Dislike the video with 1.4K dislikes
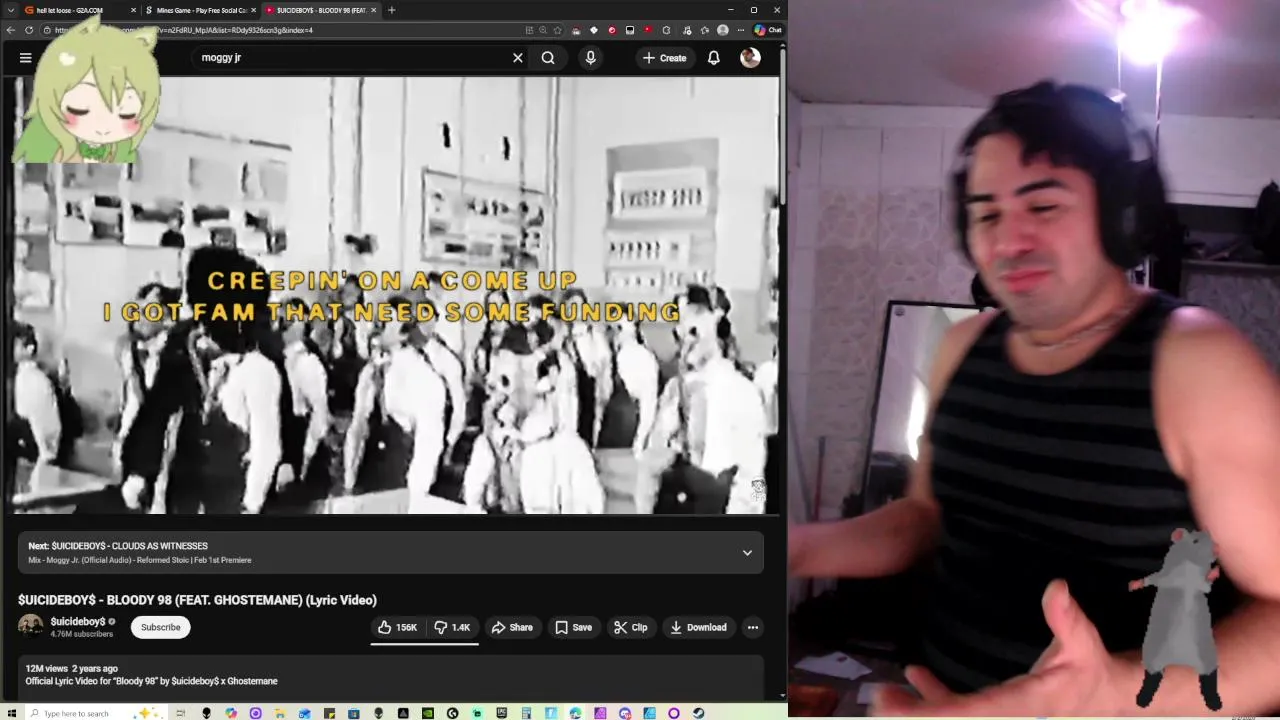Screen dimensions: 1280x720 pyautogui.click(x=452, y=627)
